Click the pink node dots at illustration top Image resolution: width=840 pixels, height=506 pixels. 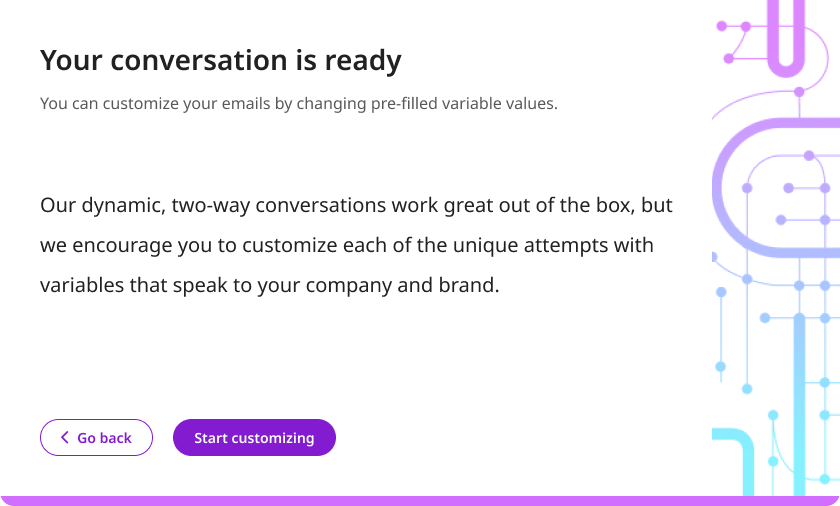tap(734, 40)
